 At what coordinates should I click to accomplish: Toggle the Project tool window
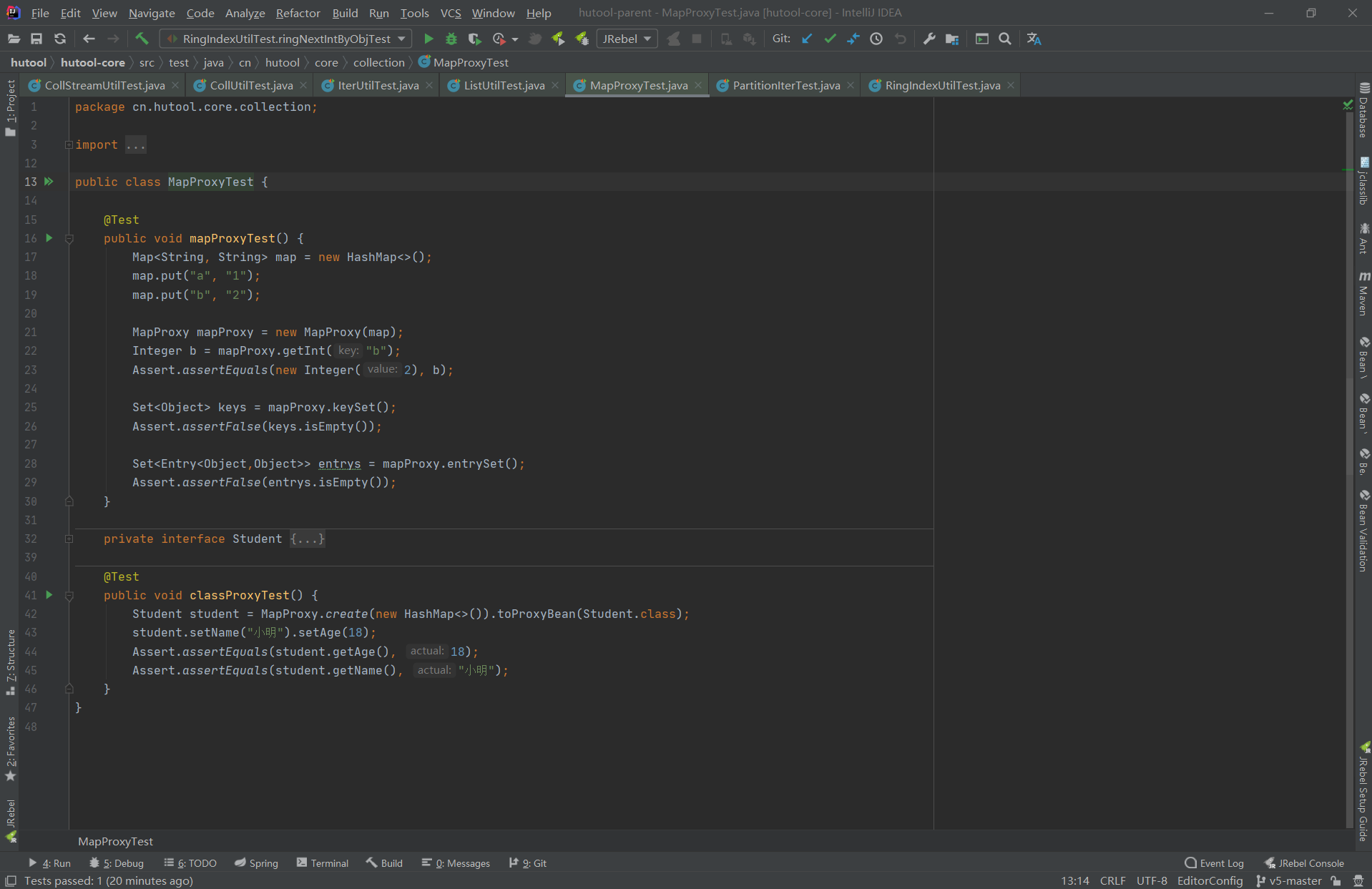click(10, 108)
